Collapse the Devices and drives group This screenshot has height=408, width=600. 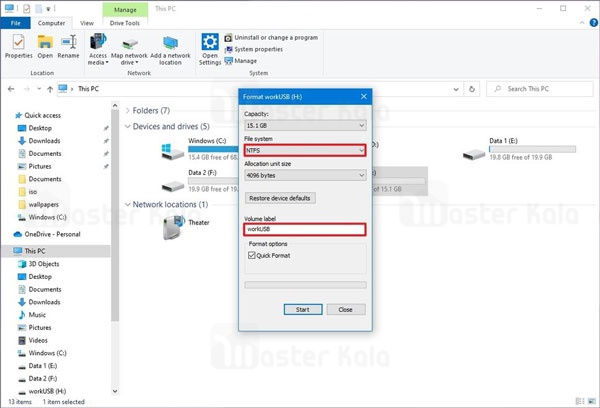pyautogui.click(x=128, y=126)
